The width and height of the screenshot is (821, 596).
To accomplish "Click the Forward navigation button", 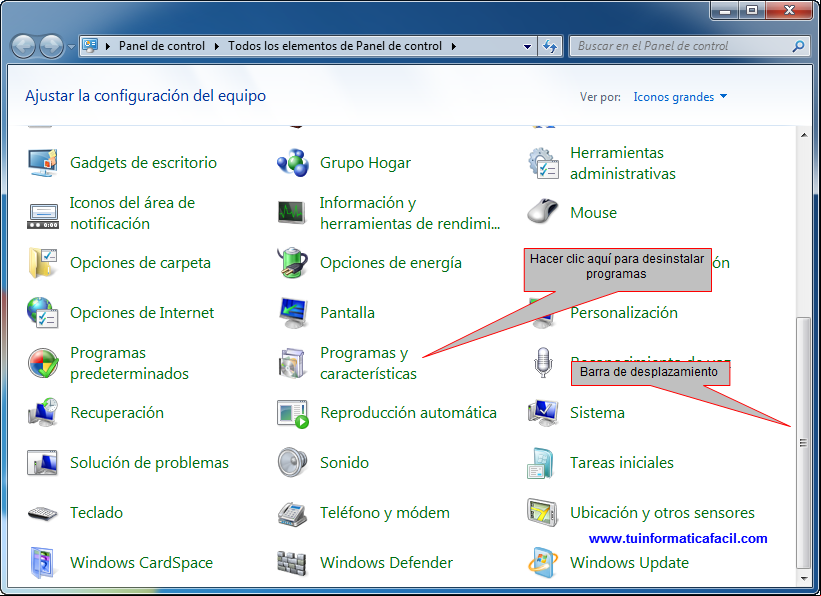I will click(52, 47).
